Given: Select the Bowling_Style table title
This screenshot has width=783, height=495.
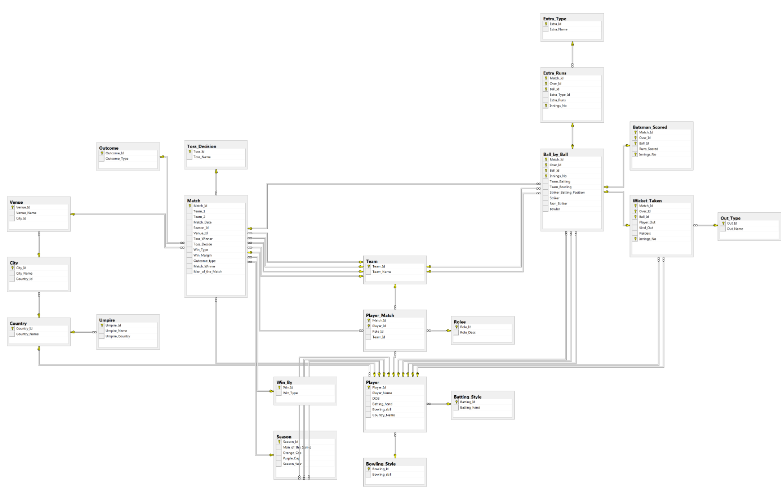Looking at the screenshot, I should tap(381, 464).
